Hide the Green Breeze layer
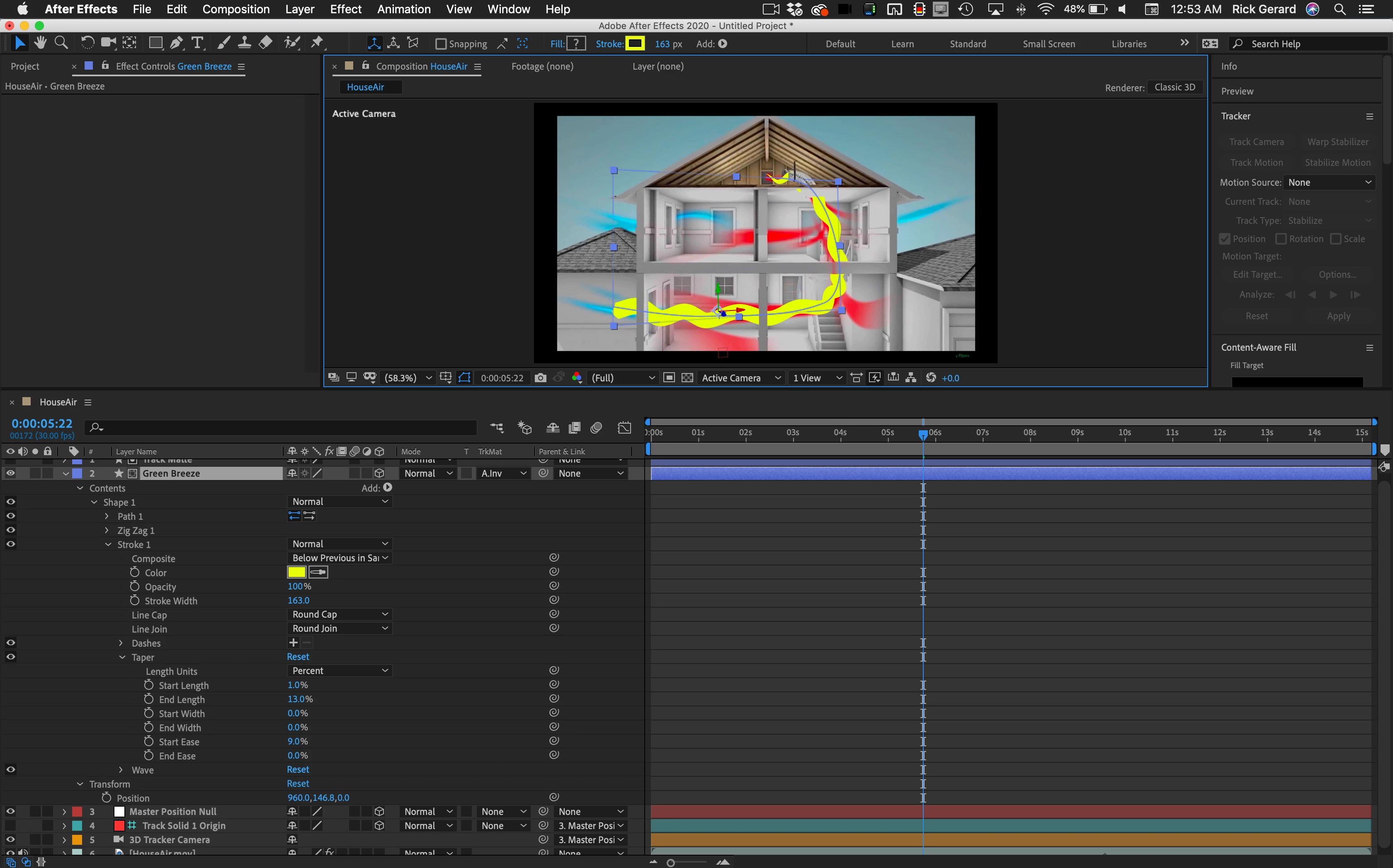1393x868 pixels. point(10,473)
